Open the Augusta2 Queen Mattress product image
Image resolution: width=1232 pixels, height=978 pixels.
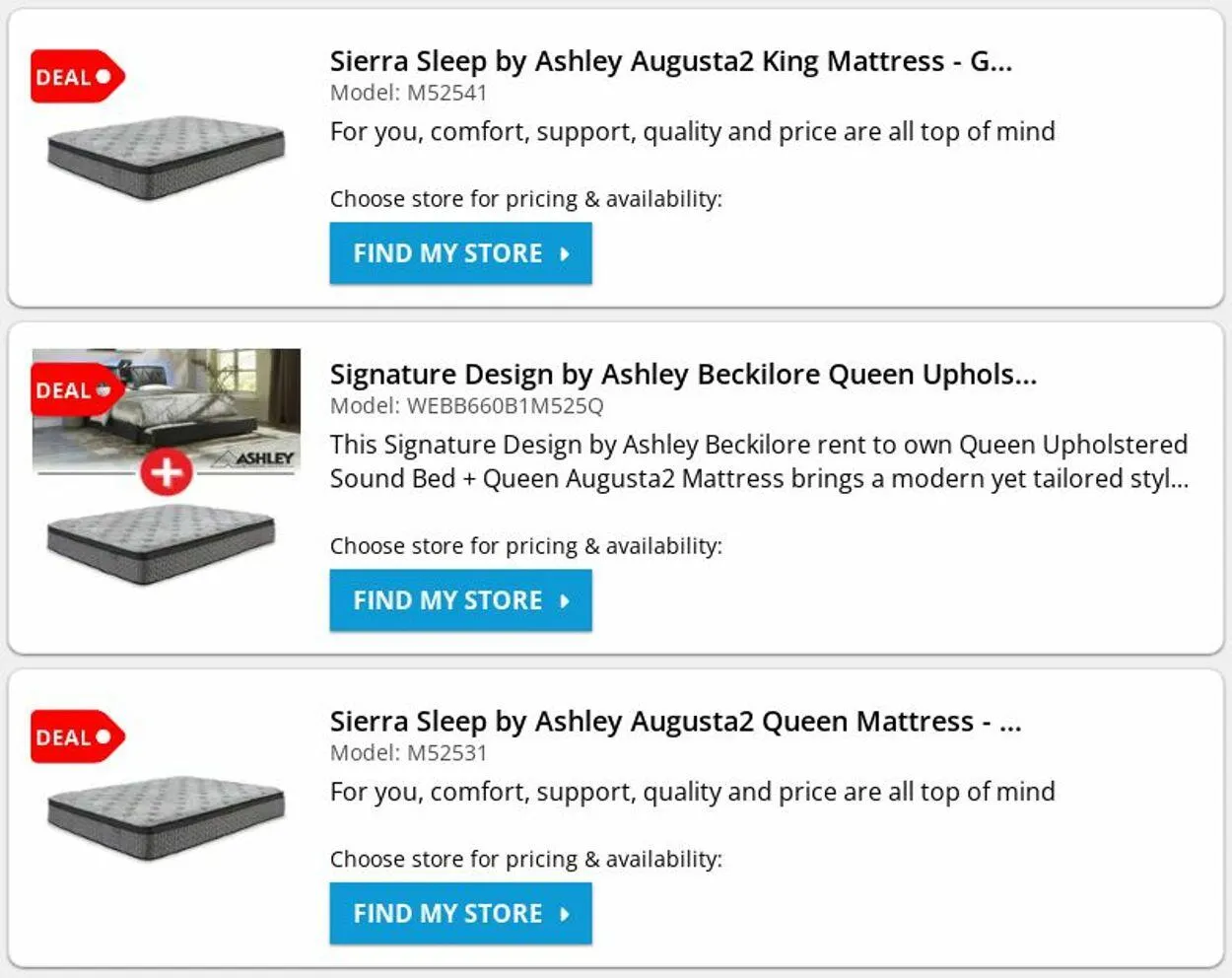click(166, 817)
